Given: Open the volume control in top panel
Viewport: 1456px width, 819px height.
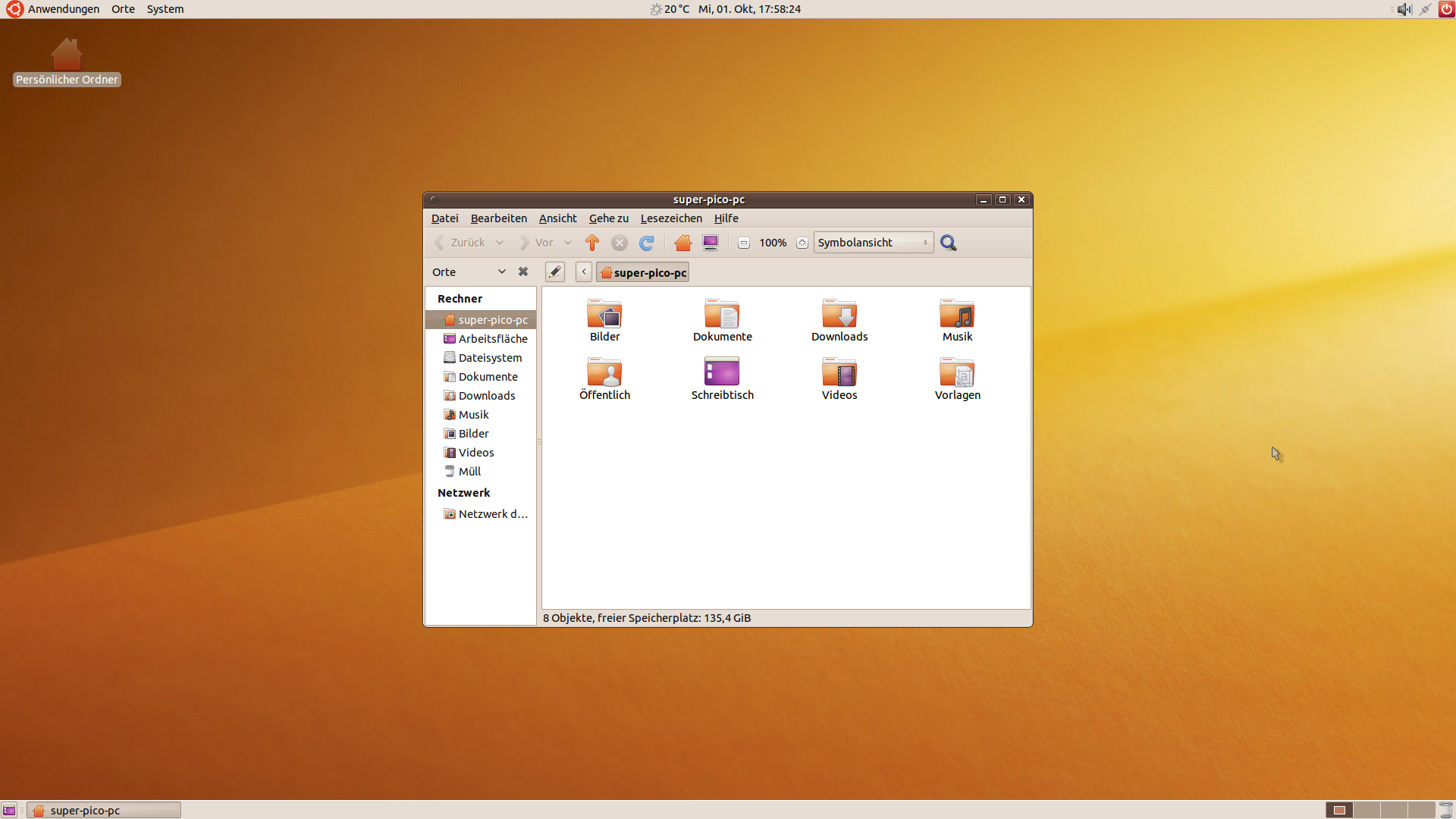Looking at the screenshot, I should tap(1404, 9).
